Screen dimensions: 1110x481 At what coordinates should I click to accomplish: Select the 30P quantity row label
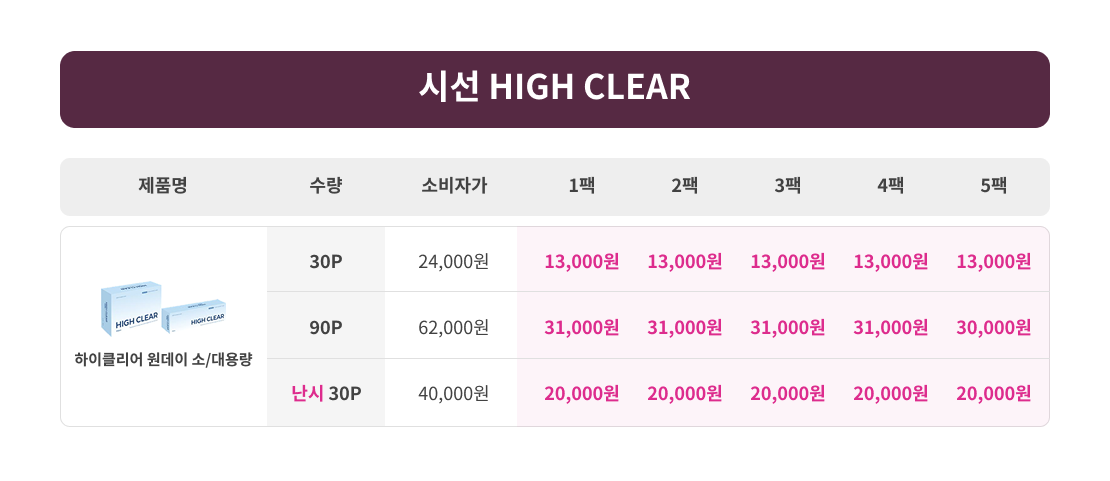click(x=326, y=262)
